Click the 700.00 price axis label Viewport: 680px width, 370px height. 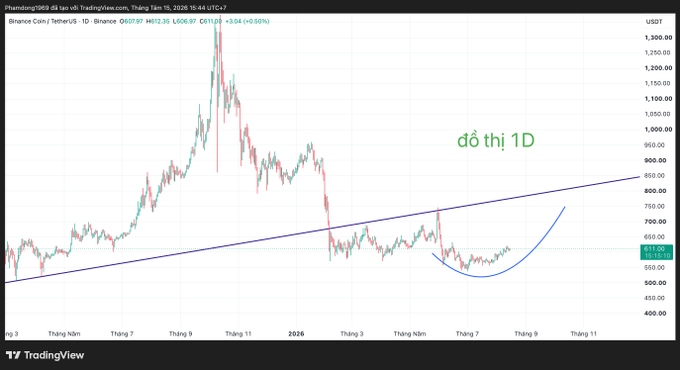click(x=655, y=222)
